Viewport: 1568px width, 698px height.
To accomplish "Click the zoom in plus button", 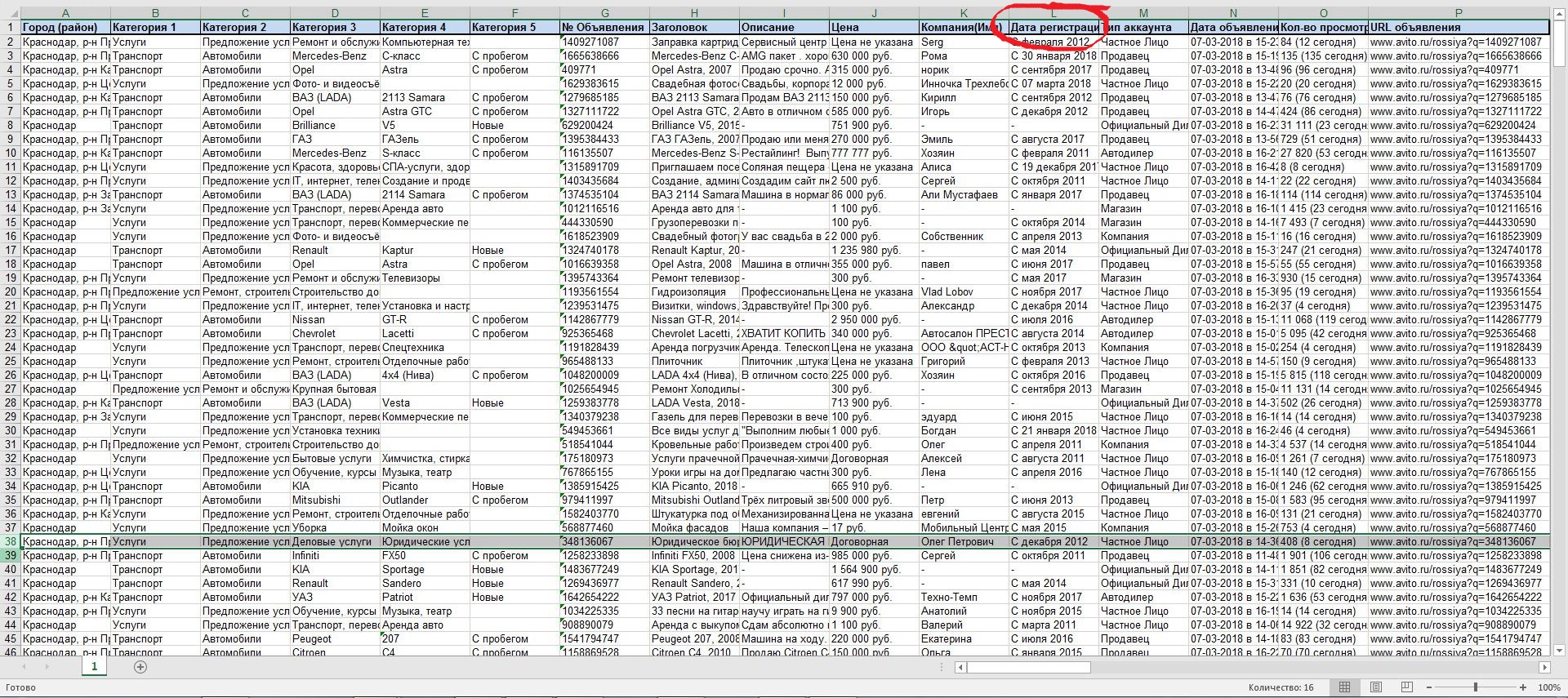I will click(x=1523, y=687).
